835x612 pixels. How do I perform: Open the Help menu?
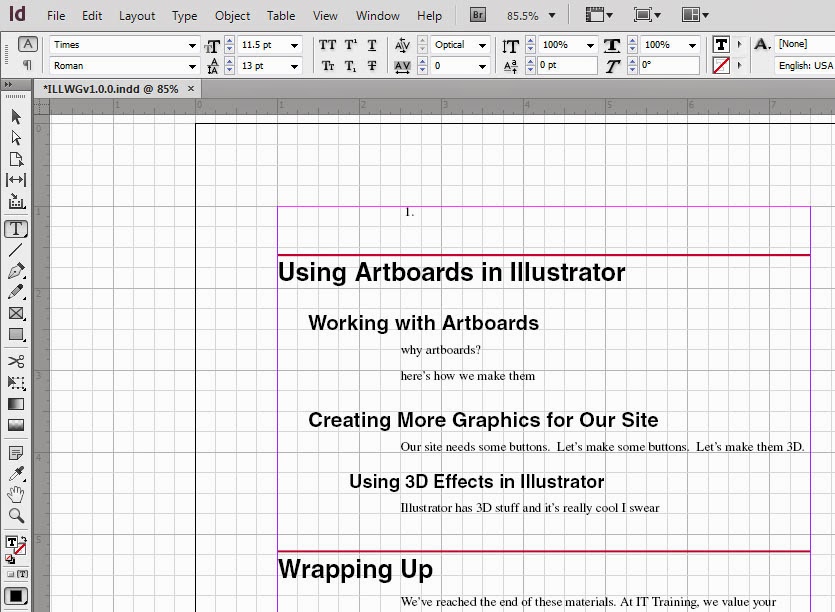pos(429,16)
